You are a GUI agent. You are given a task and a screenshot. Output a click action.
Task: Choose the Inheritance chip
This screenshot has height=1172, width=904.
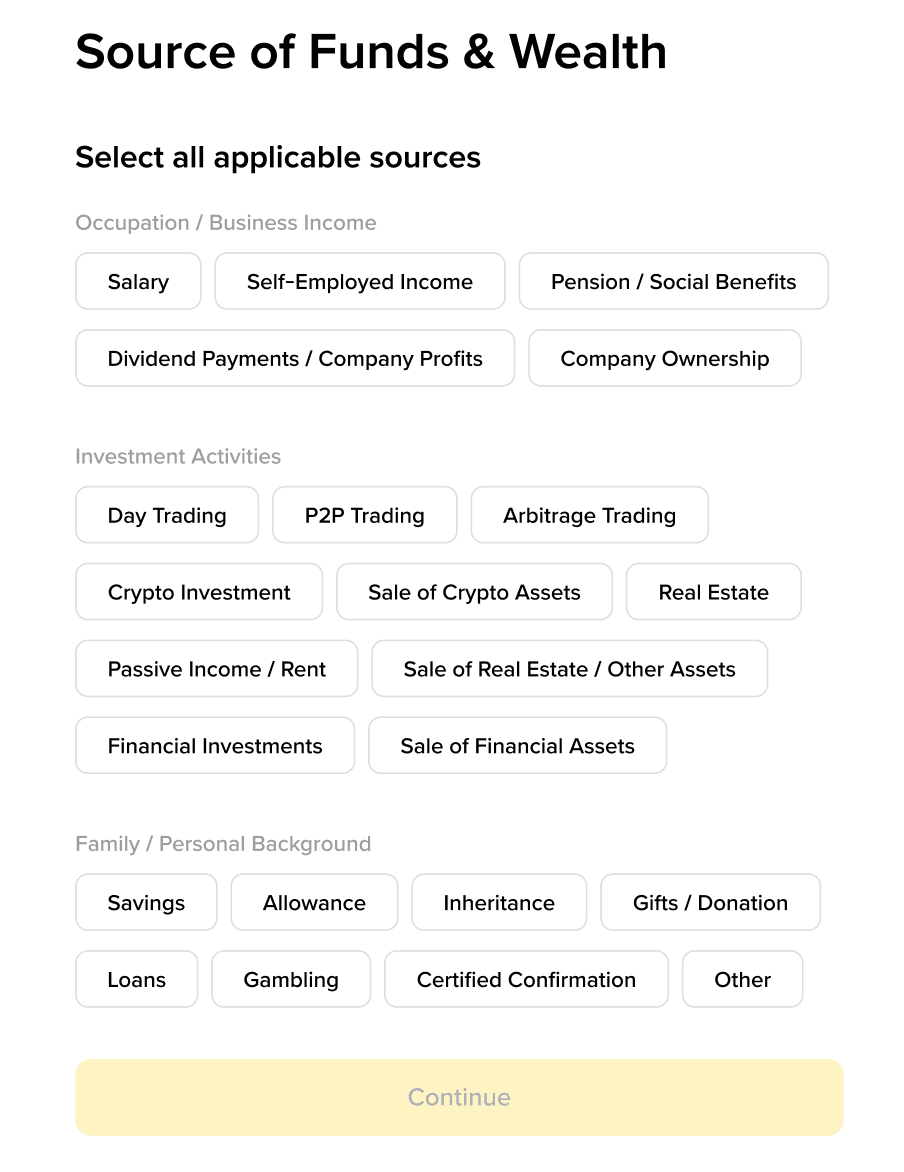click(498, 903)
